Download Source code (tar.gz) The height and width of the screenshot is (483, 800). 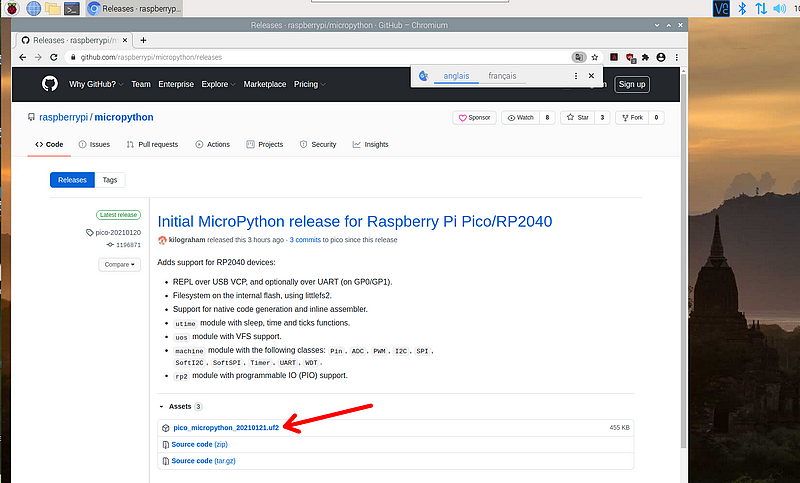point(204,461)
